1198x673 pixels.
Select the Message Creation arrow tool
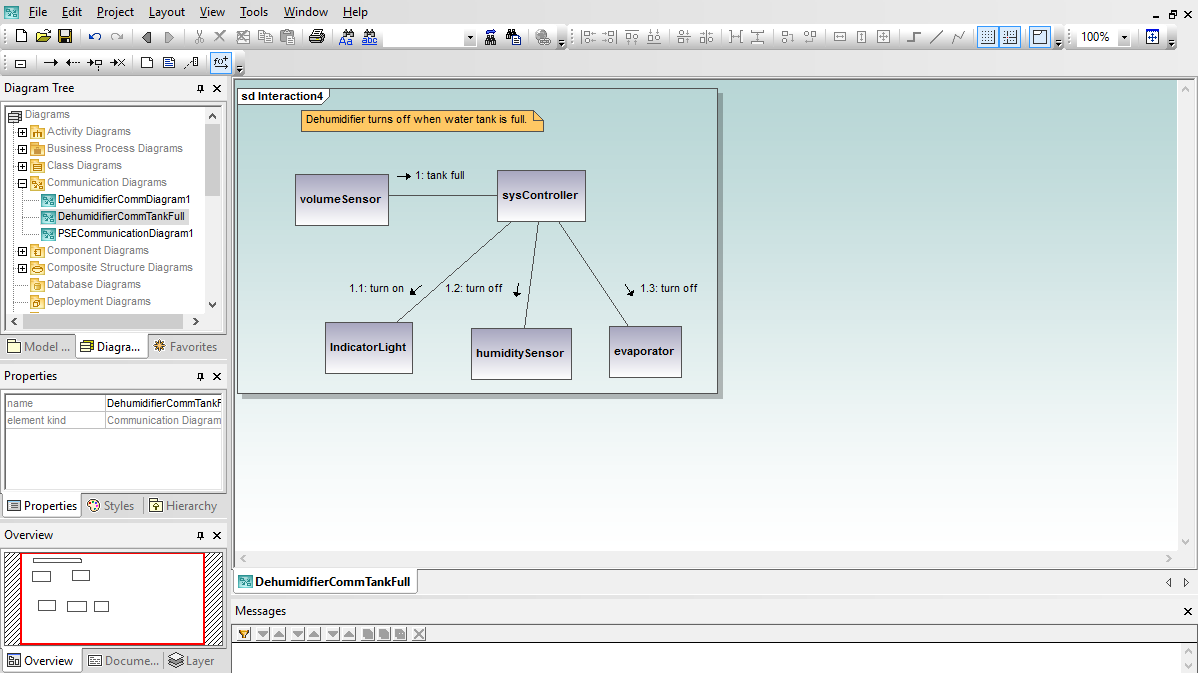[95, 63]
